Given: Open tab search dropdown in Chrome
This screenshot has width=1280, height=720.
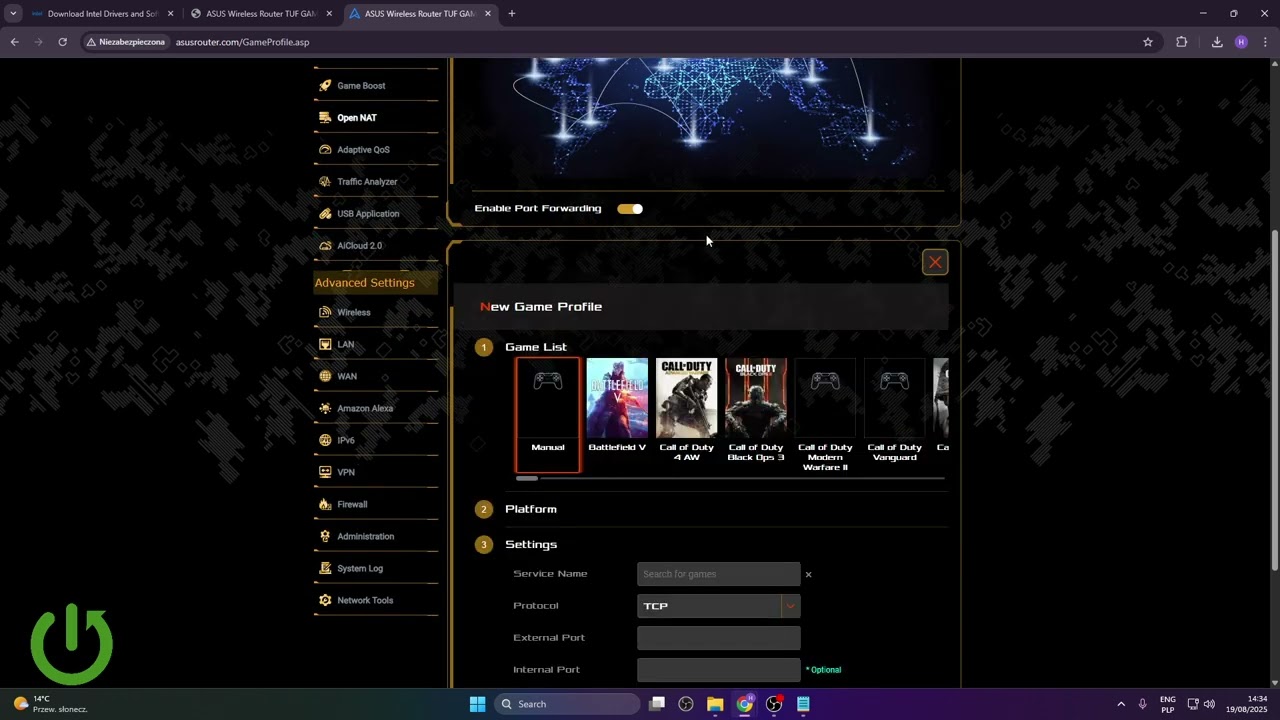Looking at the screenshot, I should pyautogui.click(x=13, y=14).
